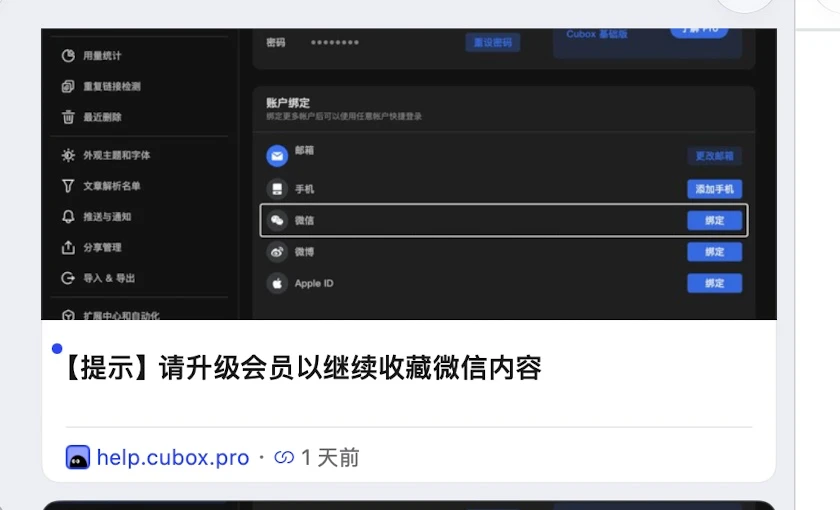Click the 导入 & 导出 icon

click(x=68, y=278)
